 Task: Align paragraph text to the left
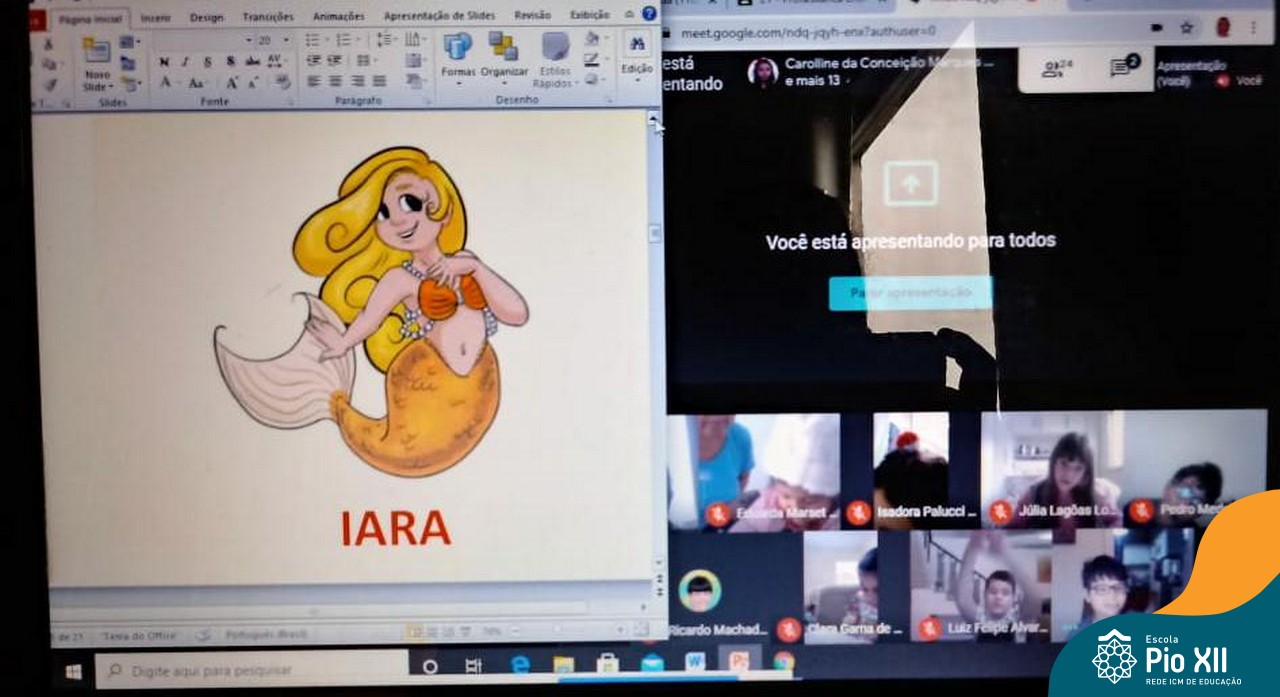(313, 81)
